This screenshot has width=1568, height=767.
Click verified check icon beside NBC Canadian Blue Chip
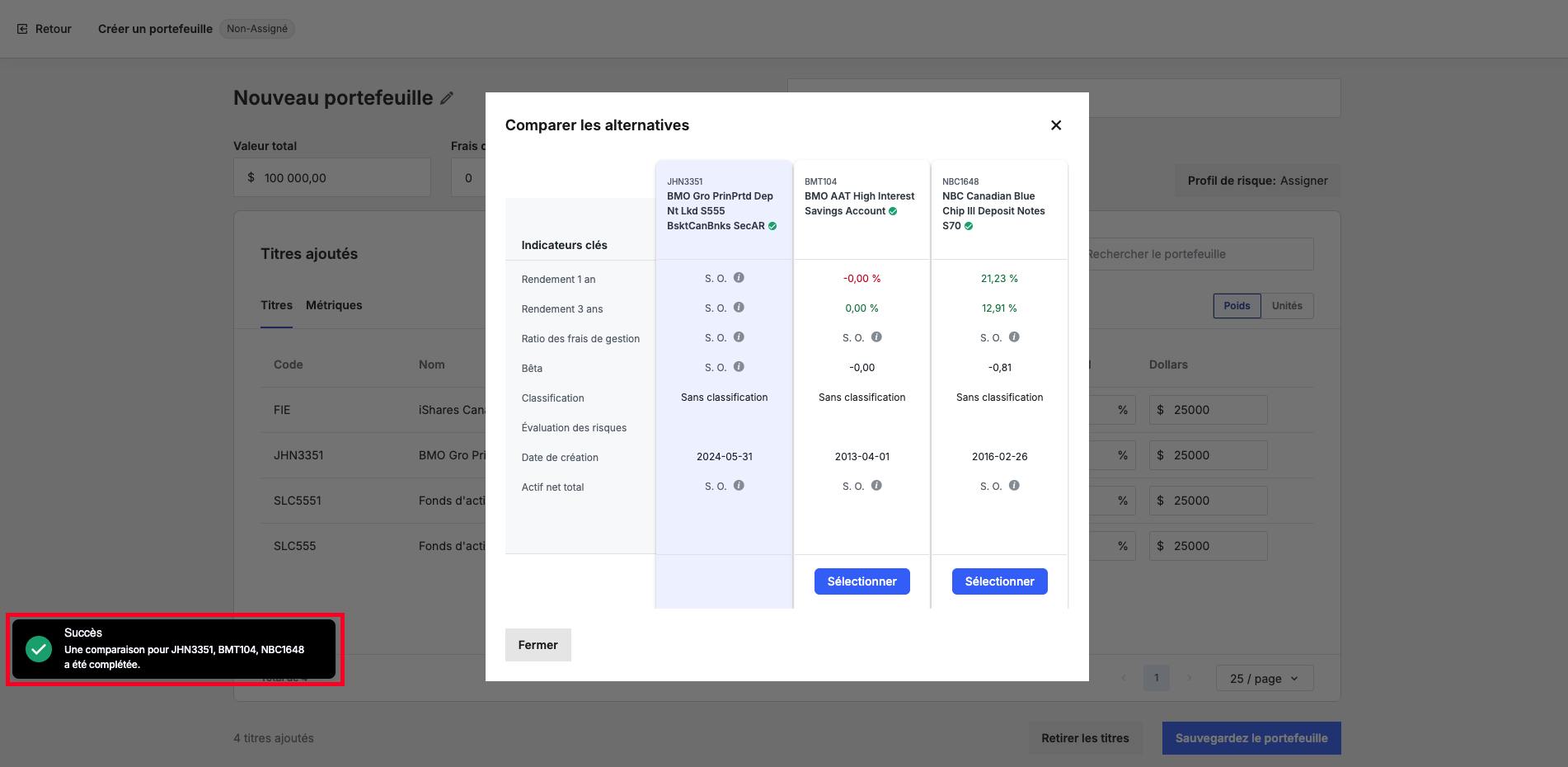pos(969,226)
